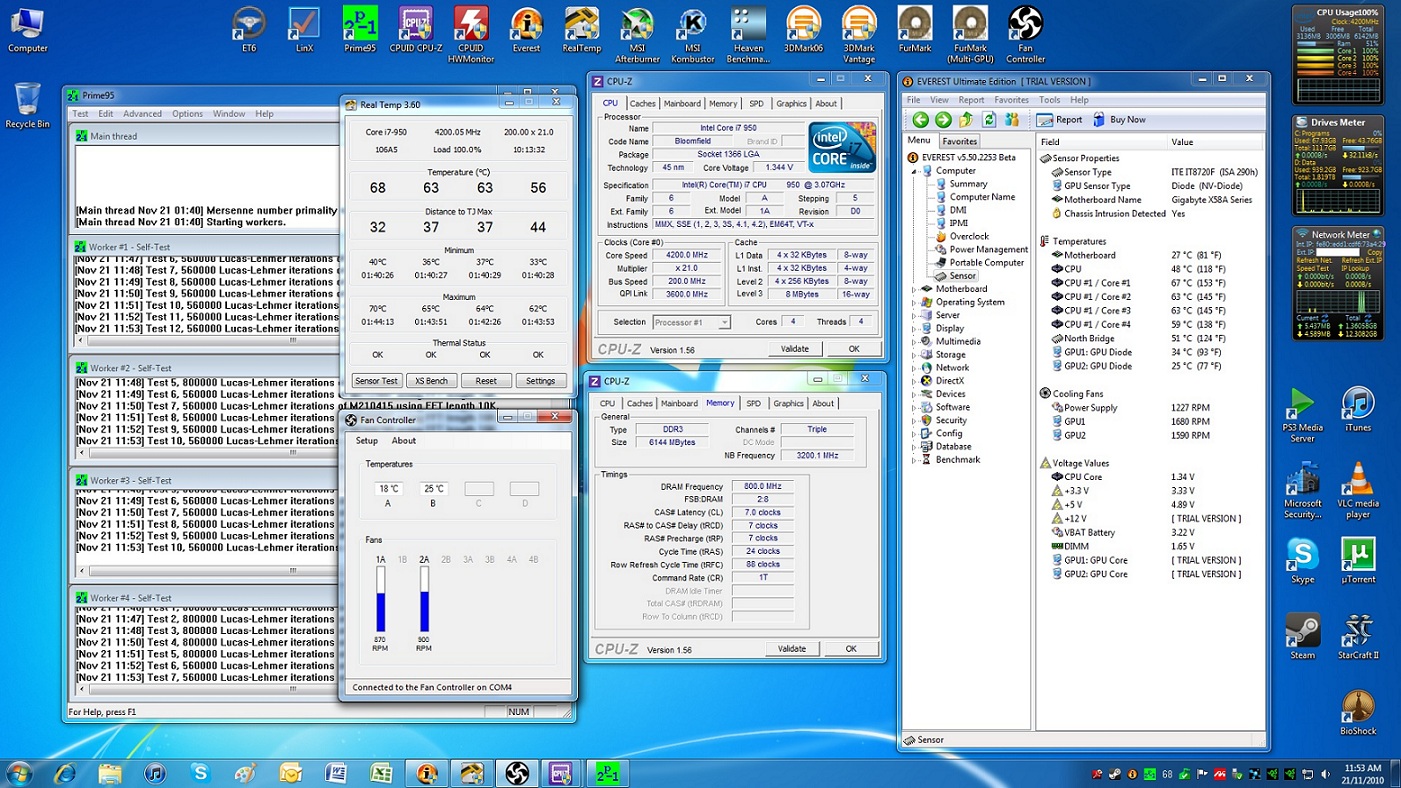The height and width of the screenshot is (788, 1401).
Task: Go back in EVEREST navigation
Action: click(920, 120)
